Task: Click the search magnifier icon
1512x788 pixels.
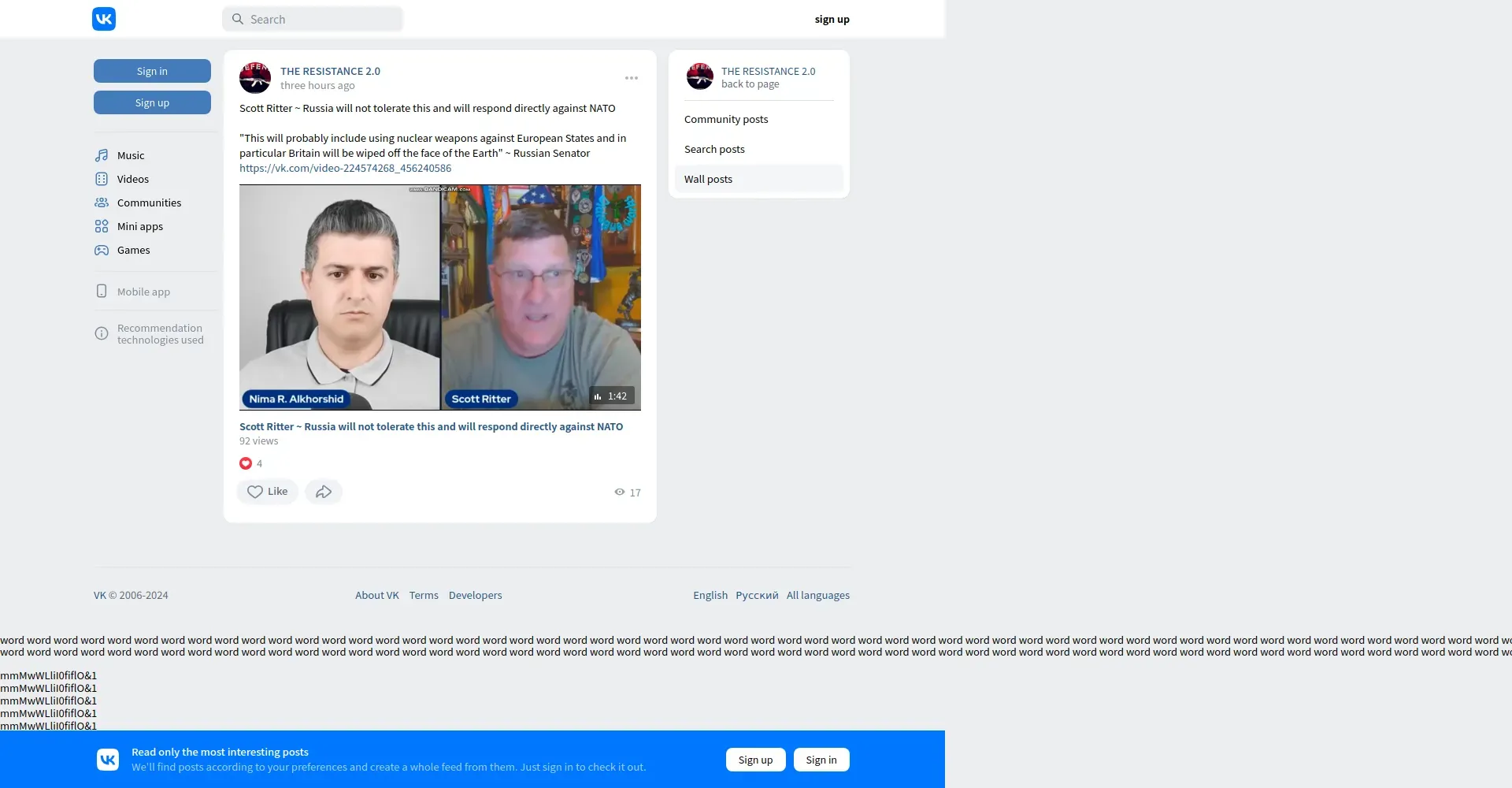Action: point(237,19)
